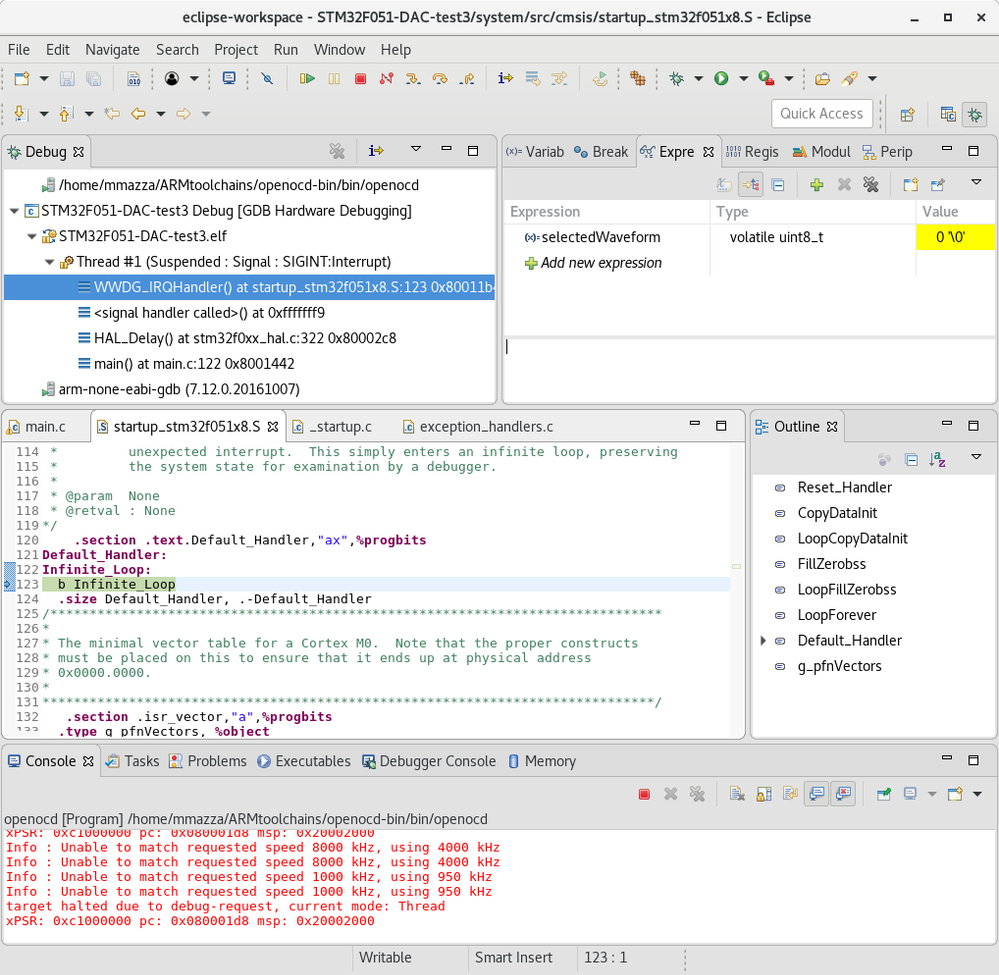The image size is (999, 975).
Task: Switch to the main.c editor tab
Action: pos(45,427)
